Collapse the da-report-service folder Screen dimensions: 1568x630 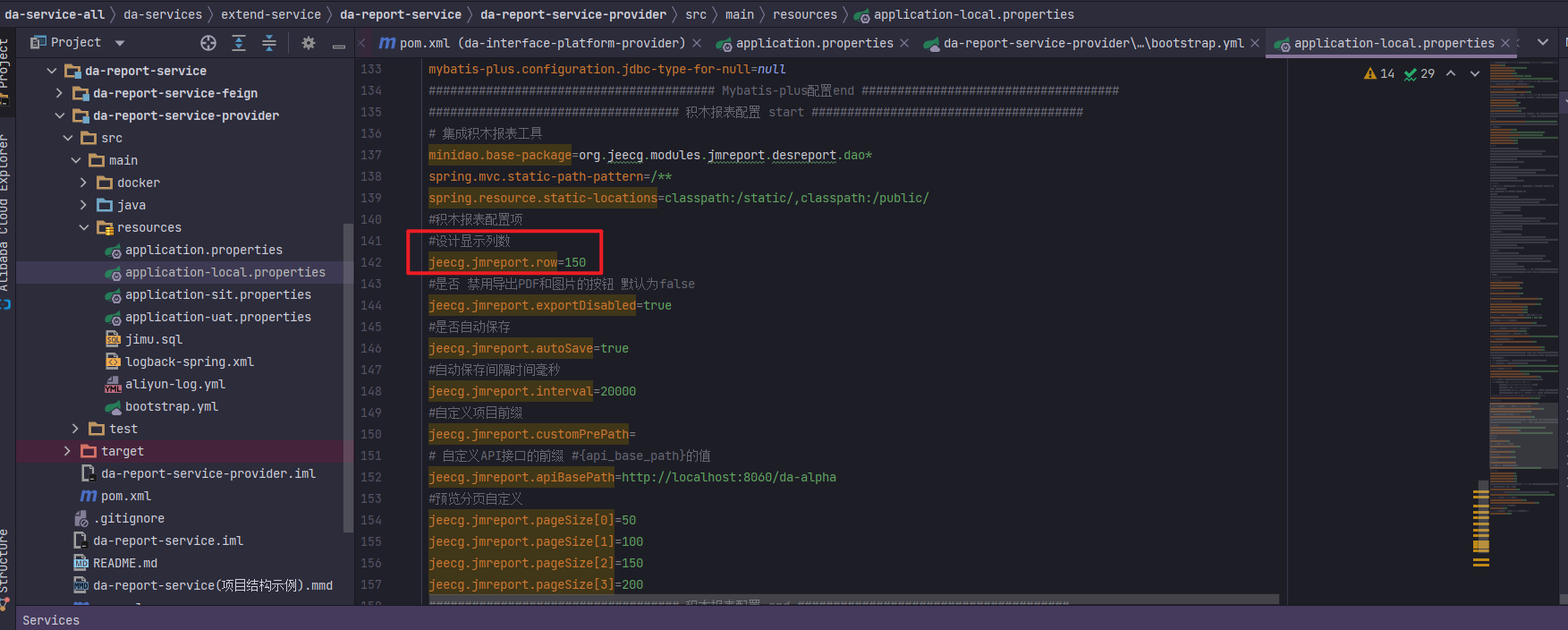click(52, 71)
